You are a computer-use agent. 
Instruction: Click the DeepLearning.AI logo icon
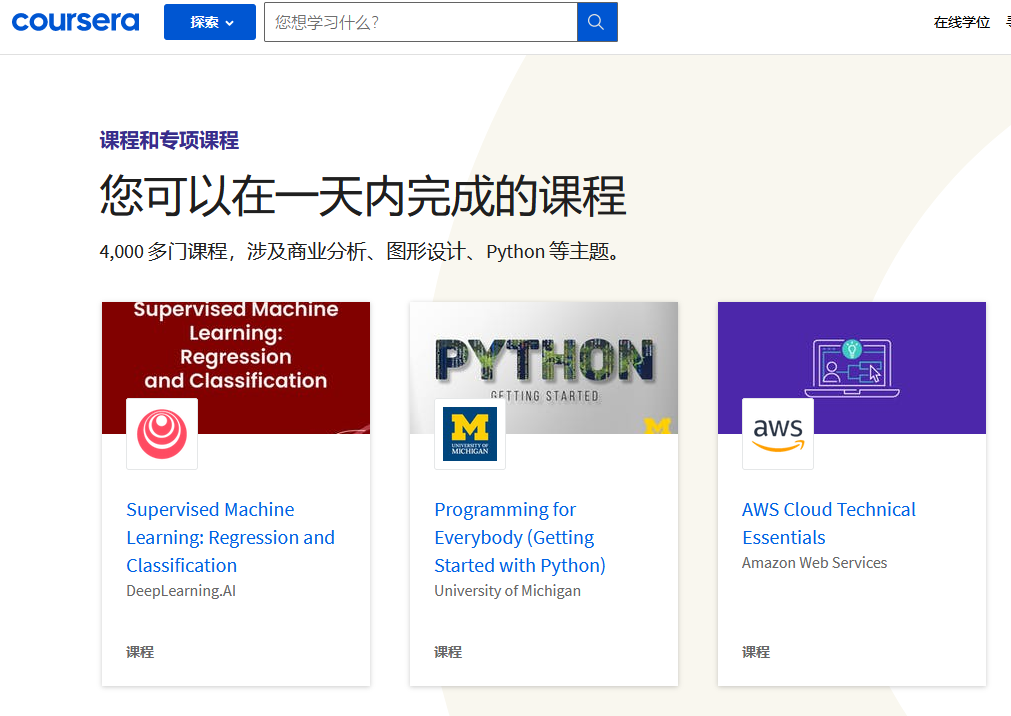coord(162,433)
